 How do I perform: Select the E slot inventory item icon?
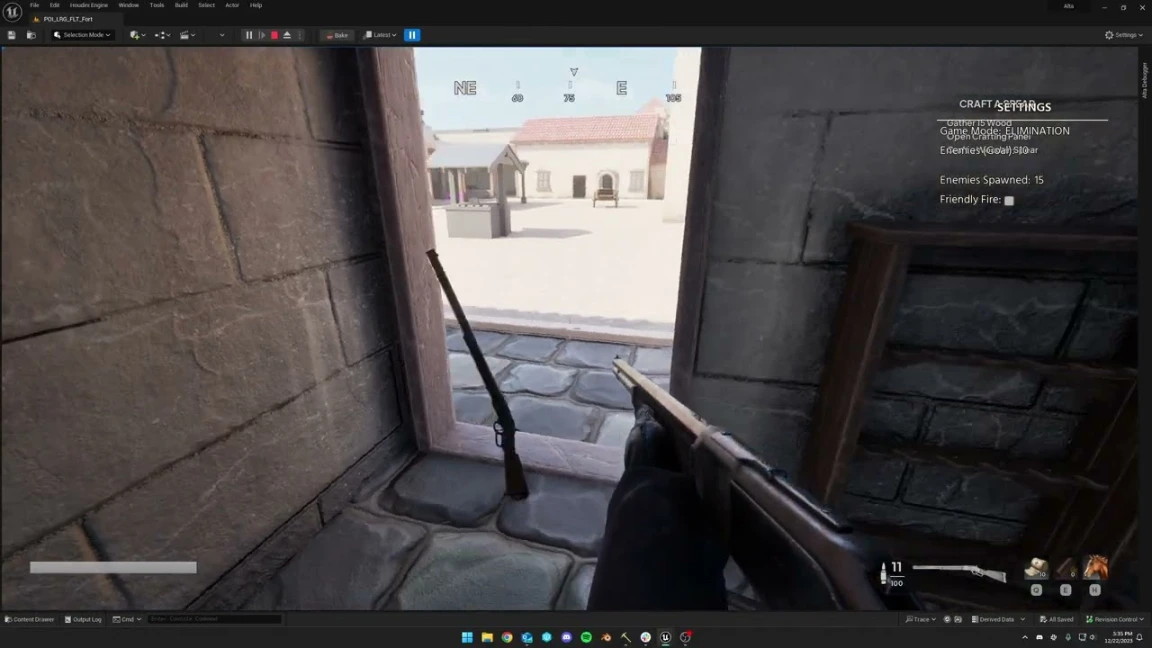1065,567
